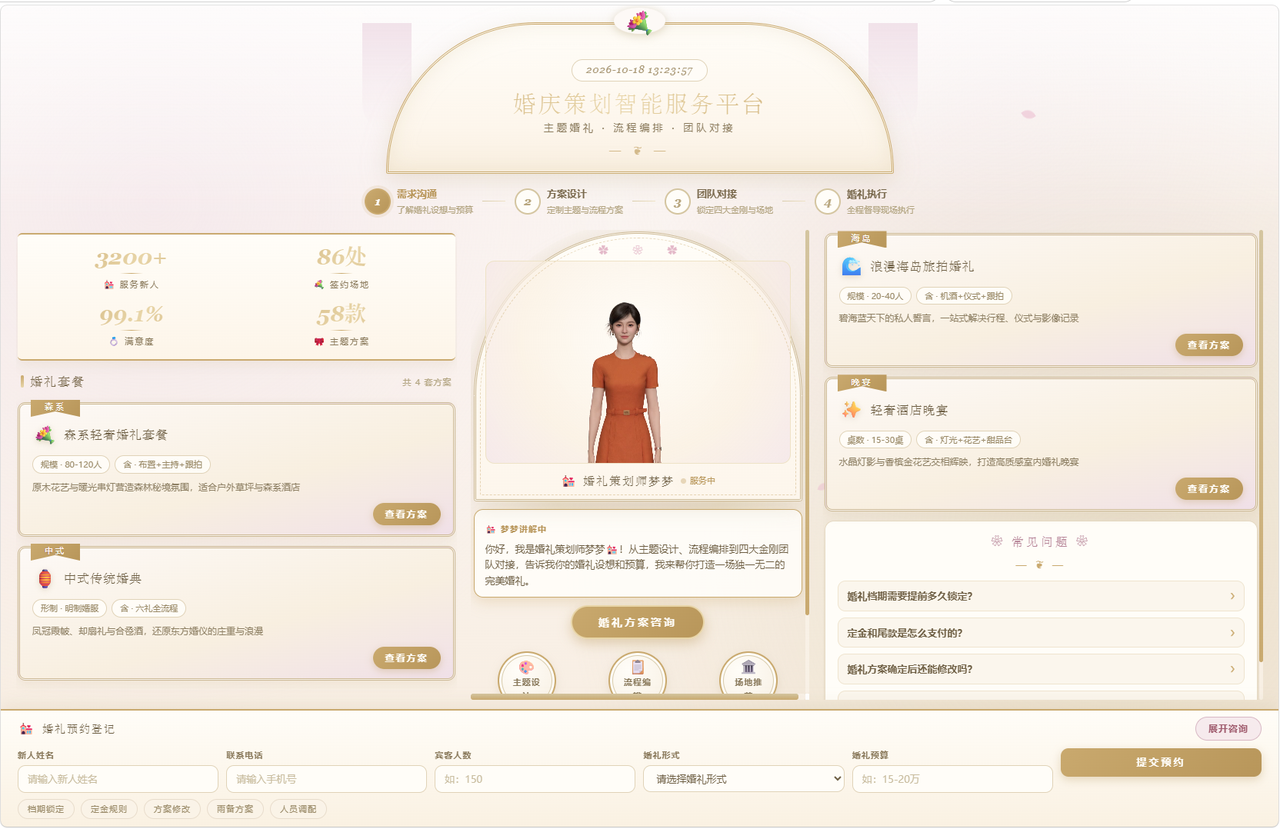Click the 婚礼预算 input field

tap(952, 779)
